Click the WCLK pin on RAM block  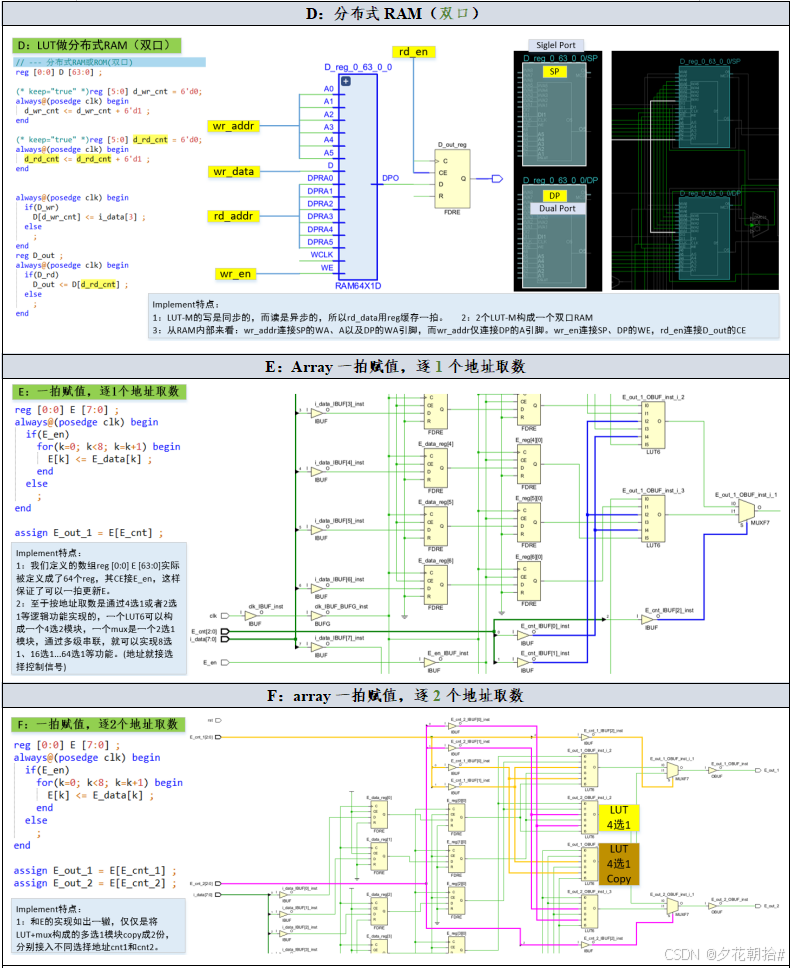[x=322, y=254]
